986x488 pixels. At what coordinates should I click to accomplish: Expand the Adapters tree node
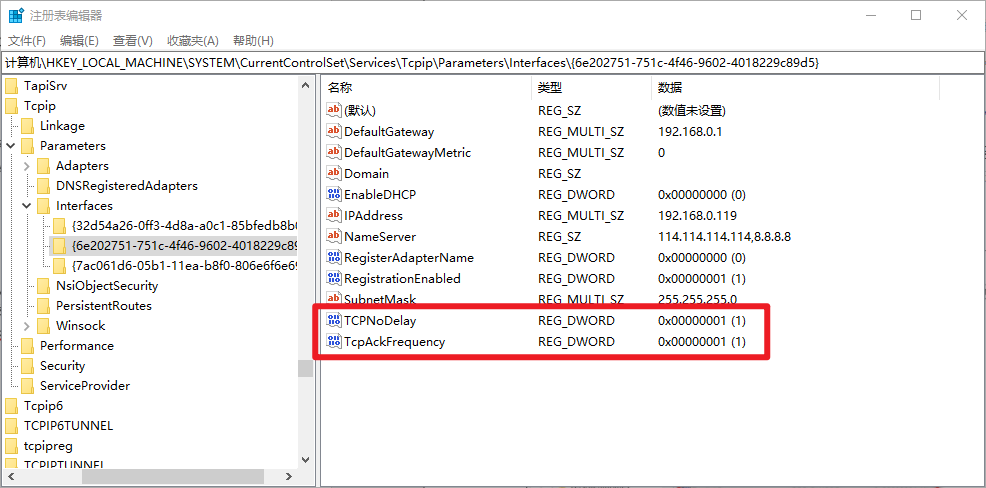(x=26, y=166)
